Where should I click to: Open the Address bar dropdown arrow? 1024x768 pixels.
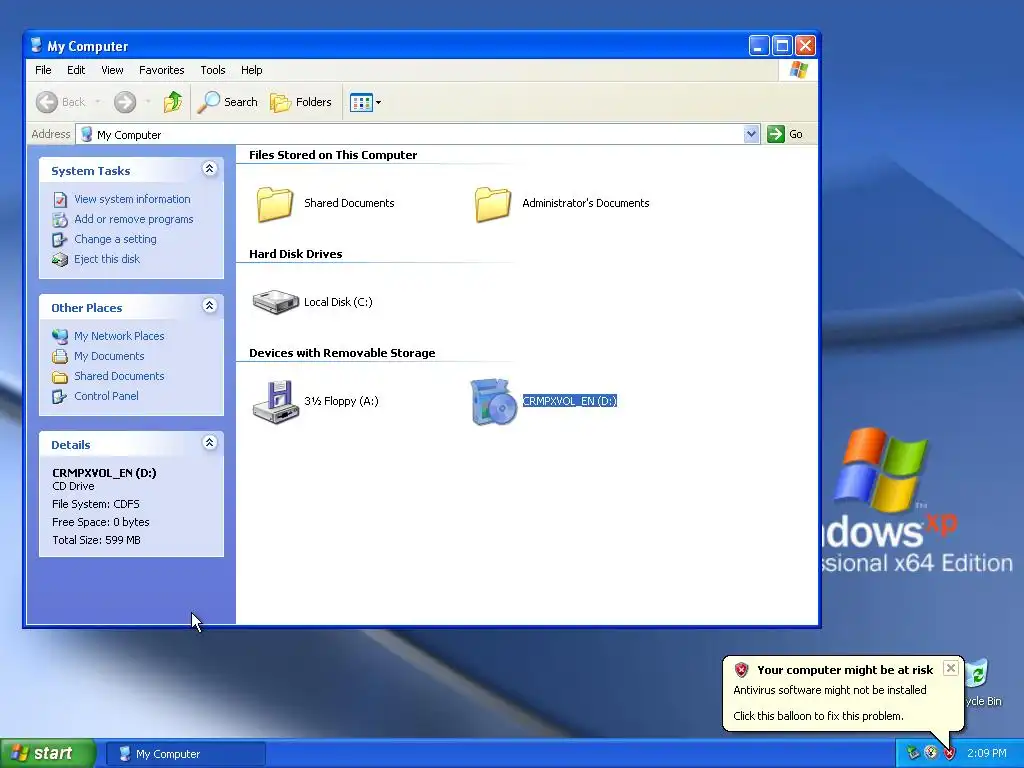click(752, 134)
